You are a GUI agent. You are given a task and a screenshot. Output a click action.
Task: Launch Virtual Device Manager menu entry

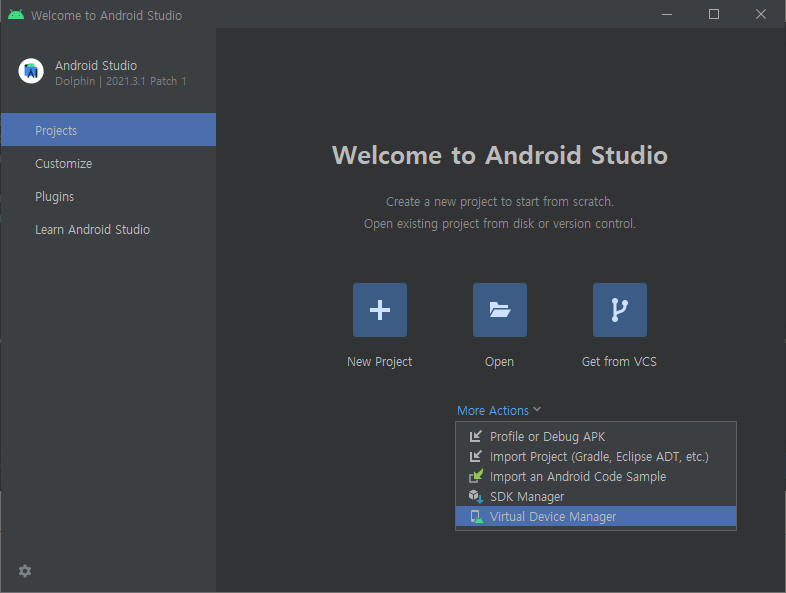click(596, 516)
